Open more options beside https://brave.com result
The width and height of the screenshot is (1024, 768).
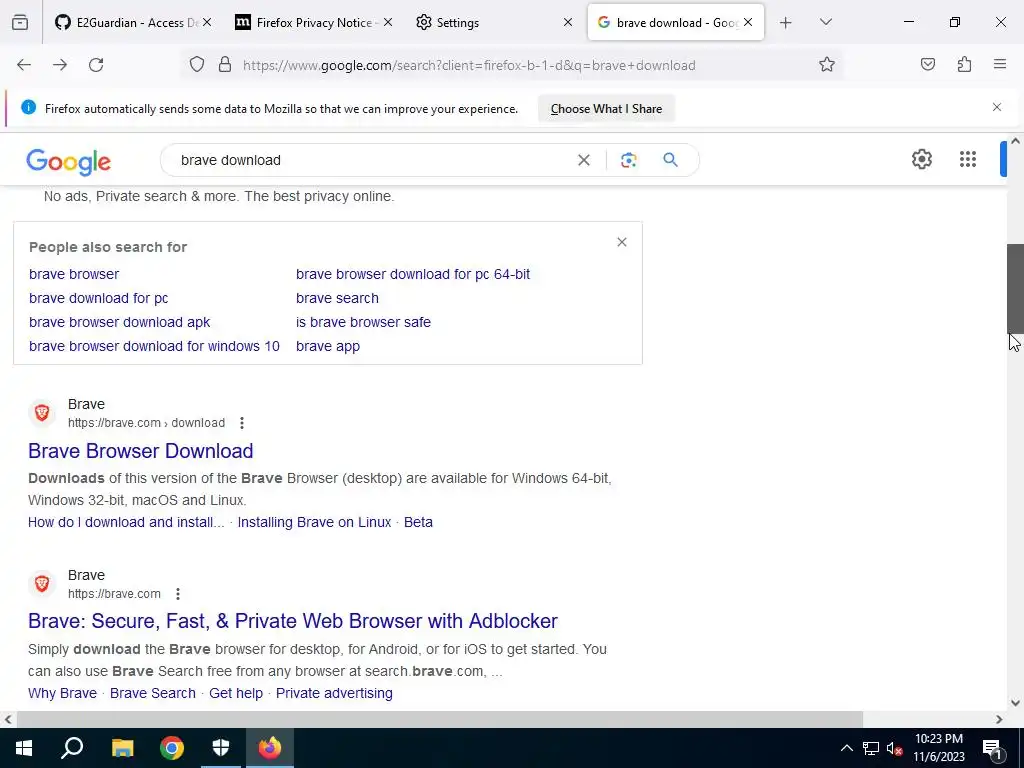(x=178, y=594)
